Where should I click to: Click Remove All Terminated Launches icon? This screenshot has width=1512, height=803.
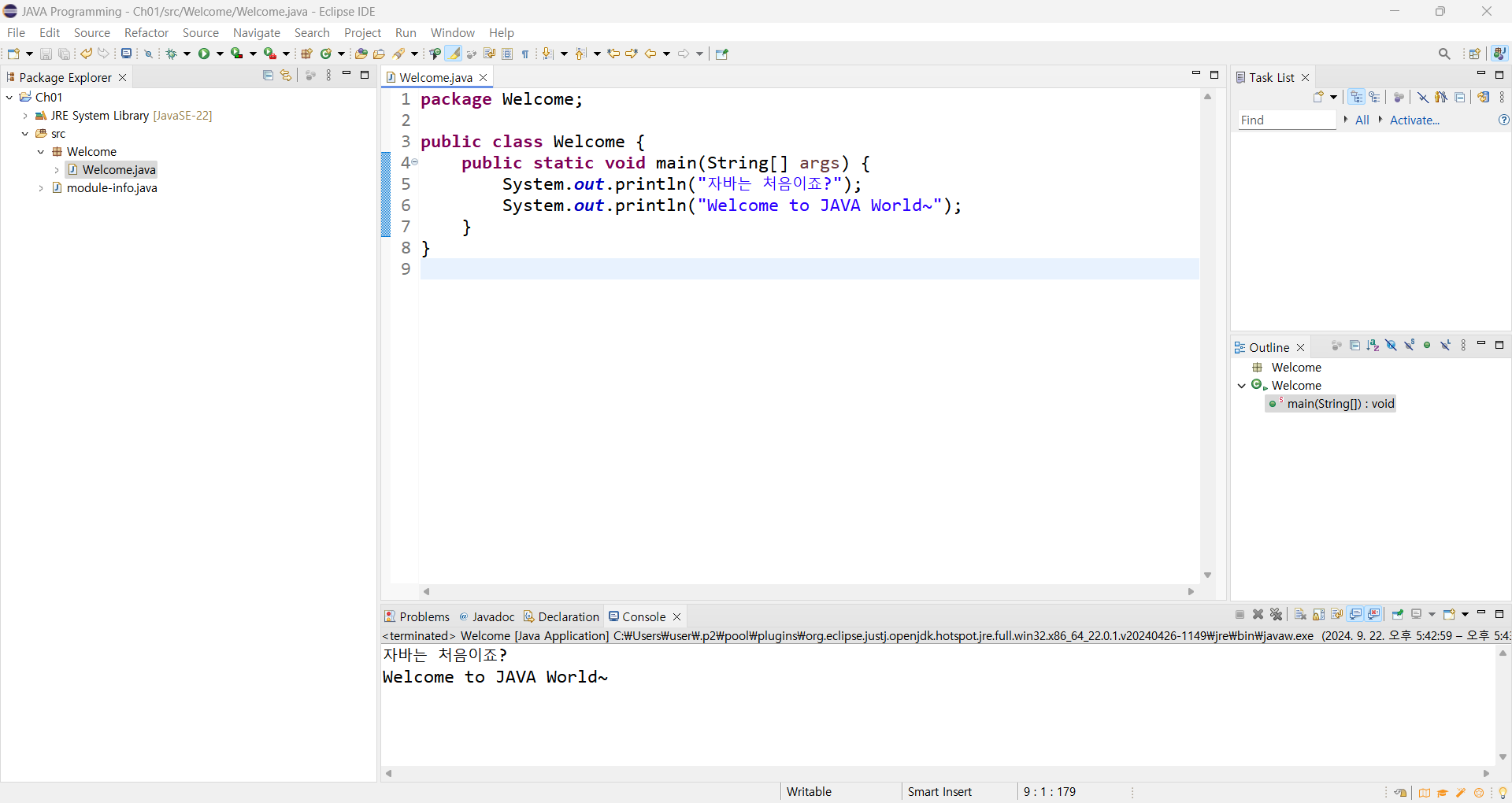point(1277,614)
